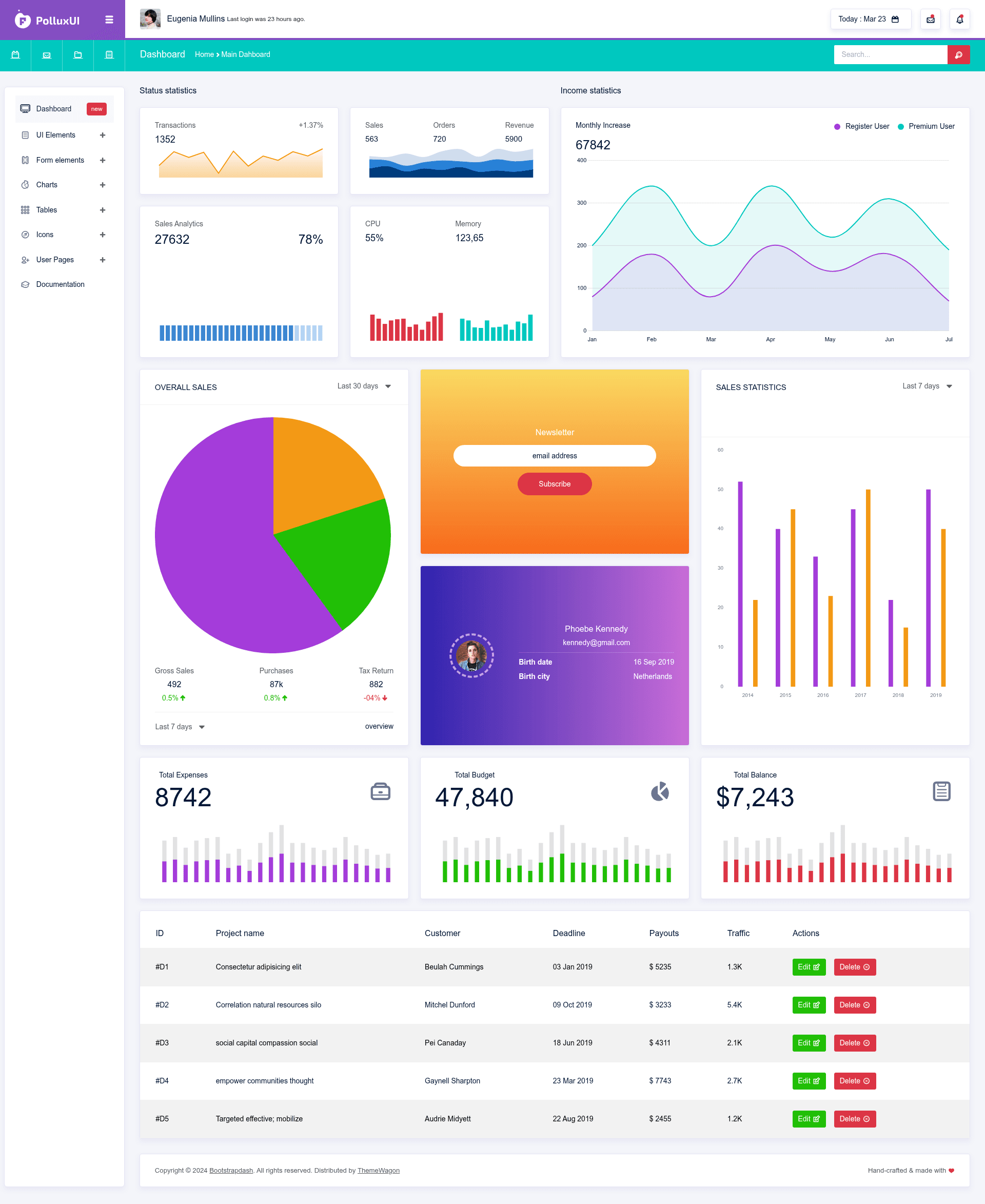Expand Icons submenu plus

pyautogui.click(x=103, y=235)
